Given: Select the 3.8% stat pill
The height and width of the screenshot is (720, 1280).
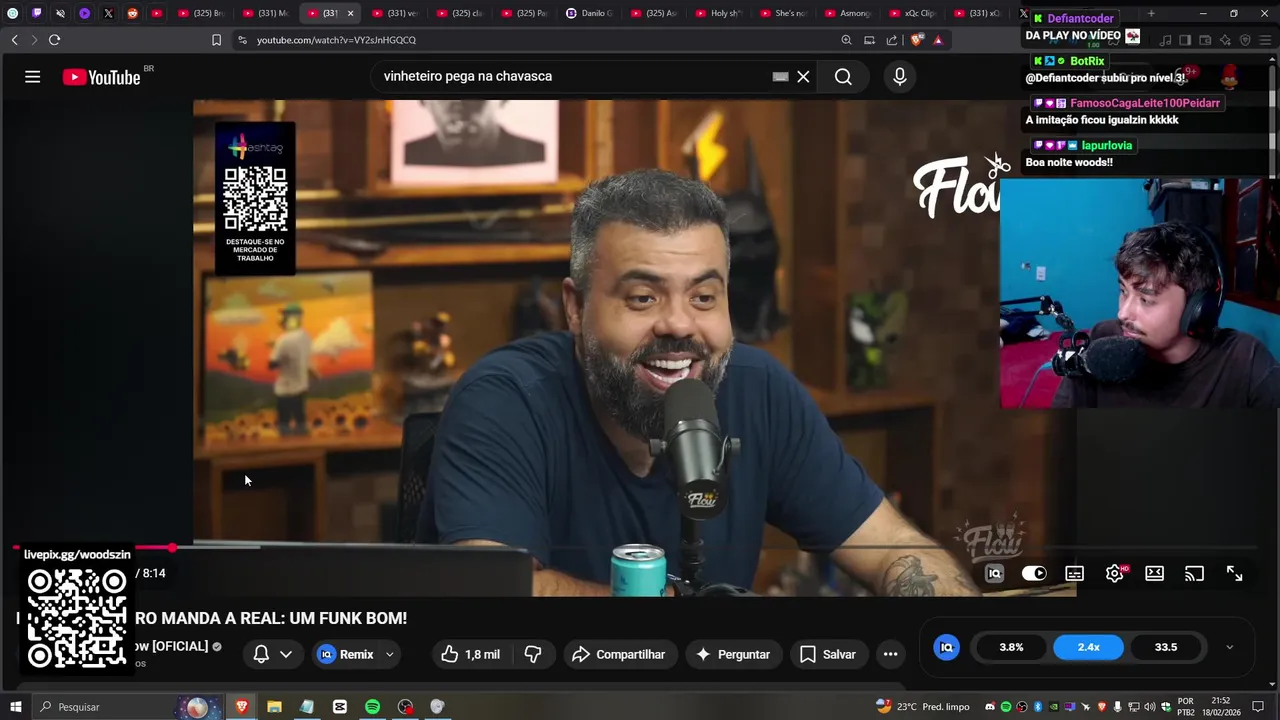Looking at the screenshot, I should (1011, 647).
